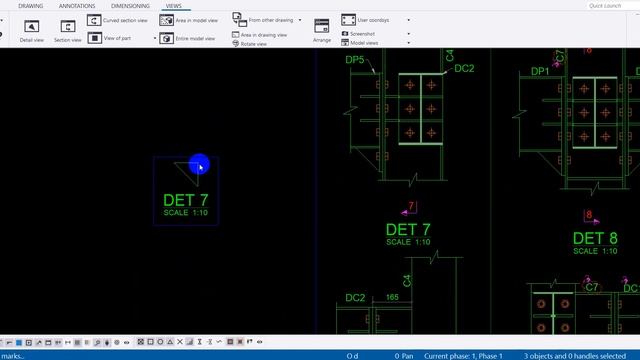The image size is (640, 360).
Task: Switch to the DIMENSIONING ribbon tab
Action: pyautogui.click(x=130, y=6)
